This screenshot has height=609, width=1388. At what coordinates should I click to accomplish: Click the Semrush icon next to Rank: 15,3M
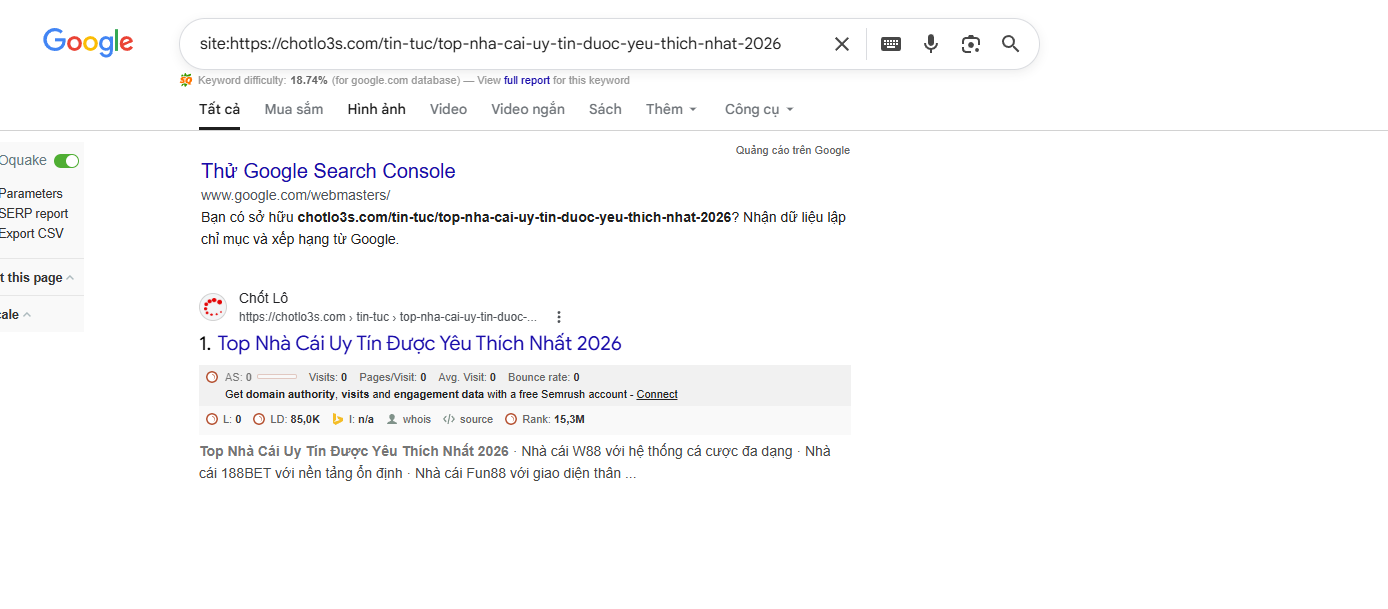[x=511, y=419]
